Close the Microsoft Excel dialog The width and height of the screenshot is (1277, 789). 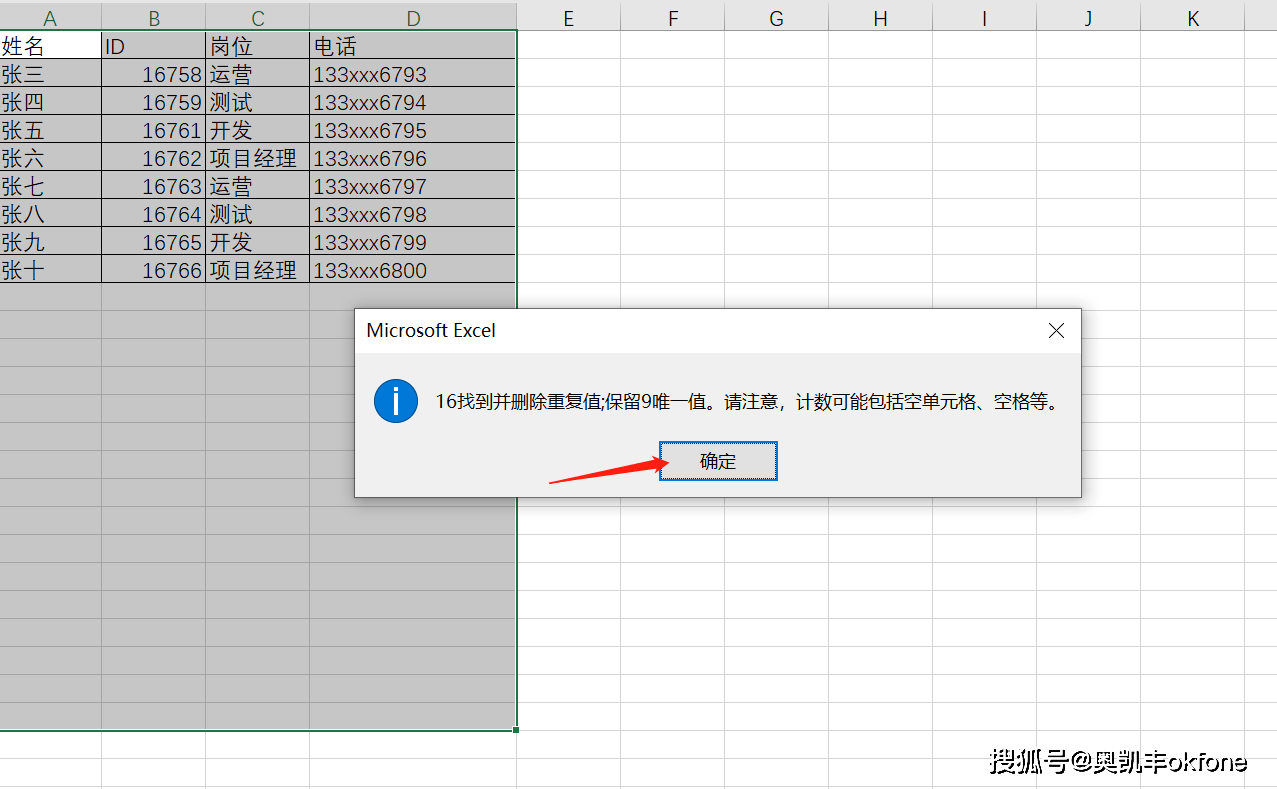pos(1056,331)
